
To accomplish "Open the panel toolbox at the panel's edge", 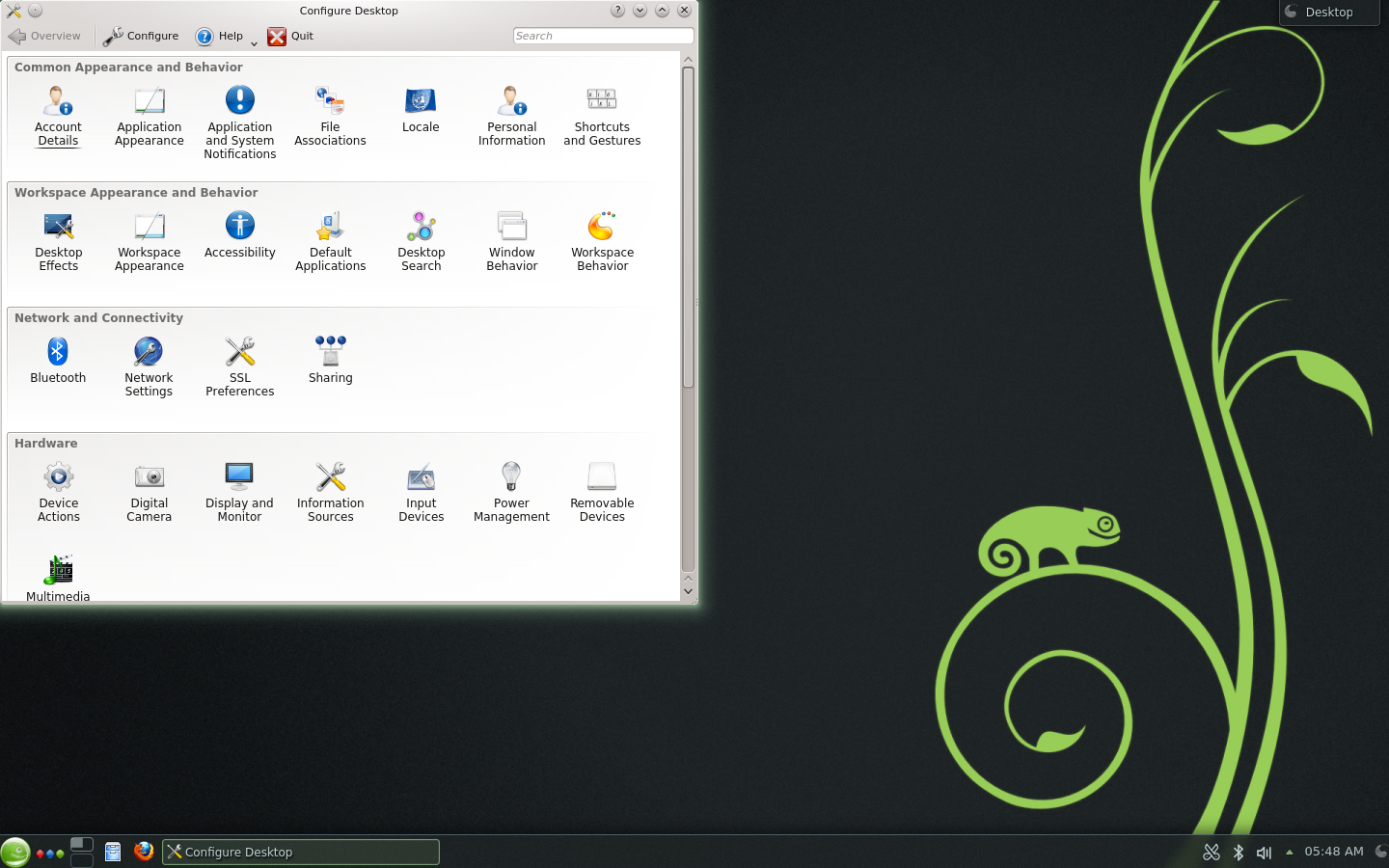I will click(x=1381, y=852).
